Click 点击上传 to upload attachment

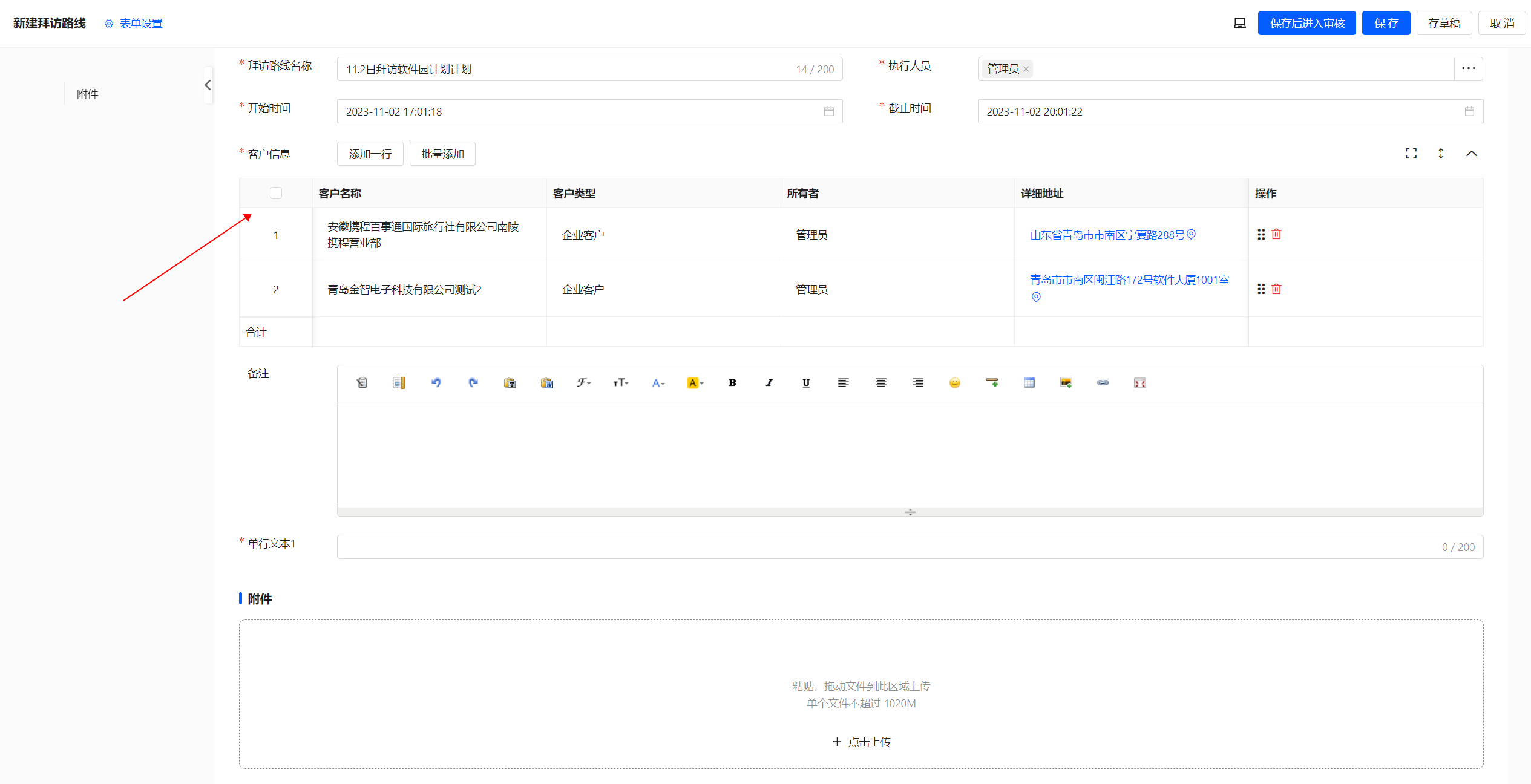[862, 742]
